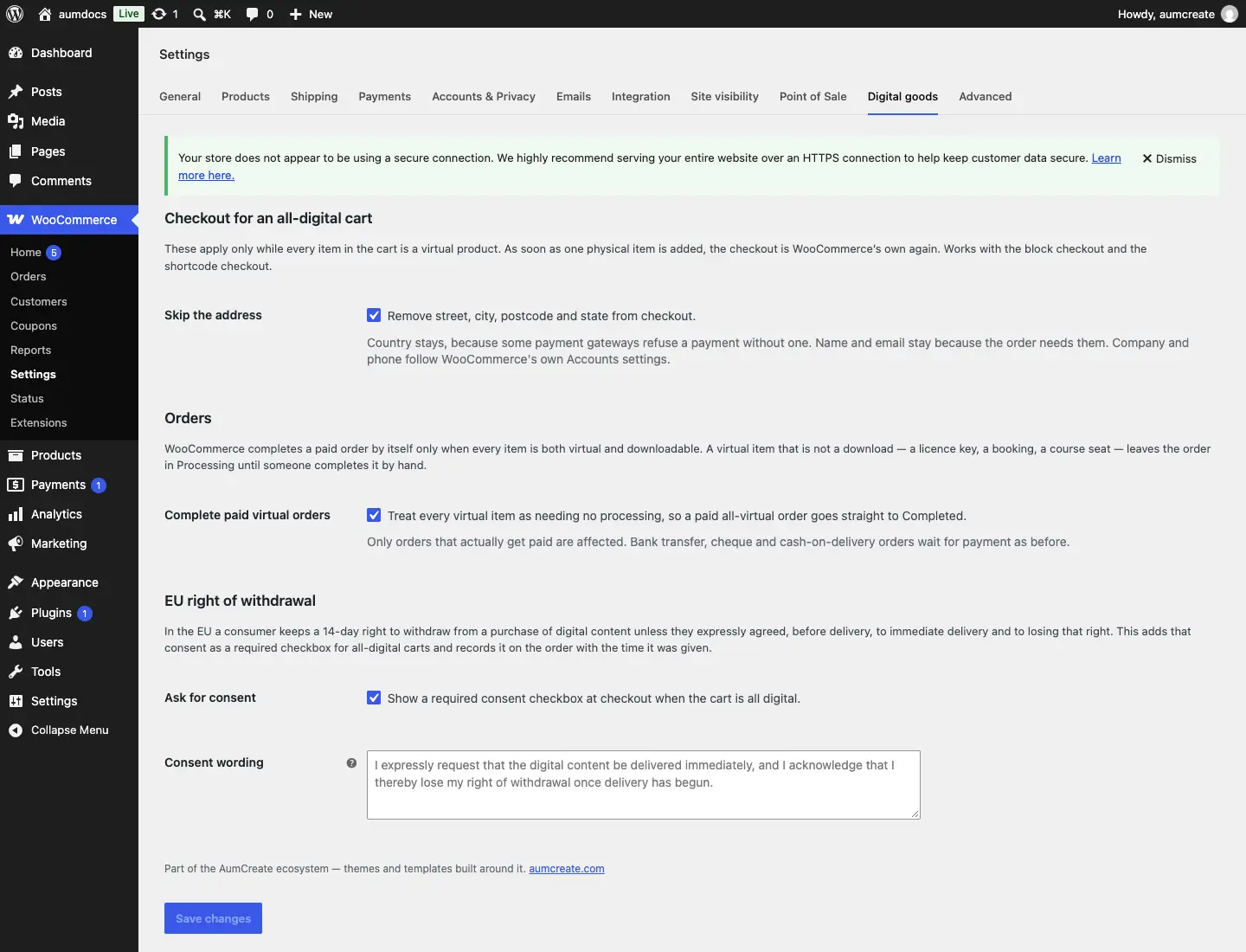Click the Products archive icon
Viewport: 1246px width, 952px height.
16,455
